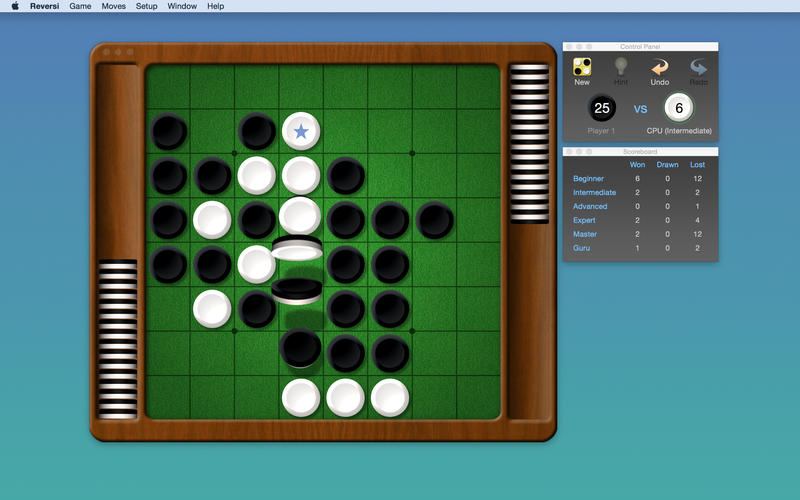
Task: Click the Master level label
Action: coord(585,234)
